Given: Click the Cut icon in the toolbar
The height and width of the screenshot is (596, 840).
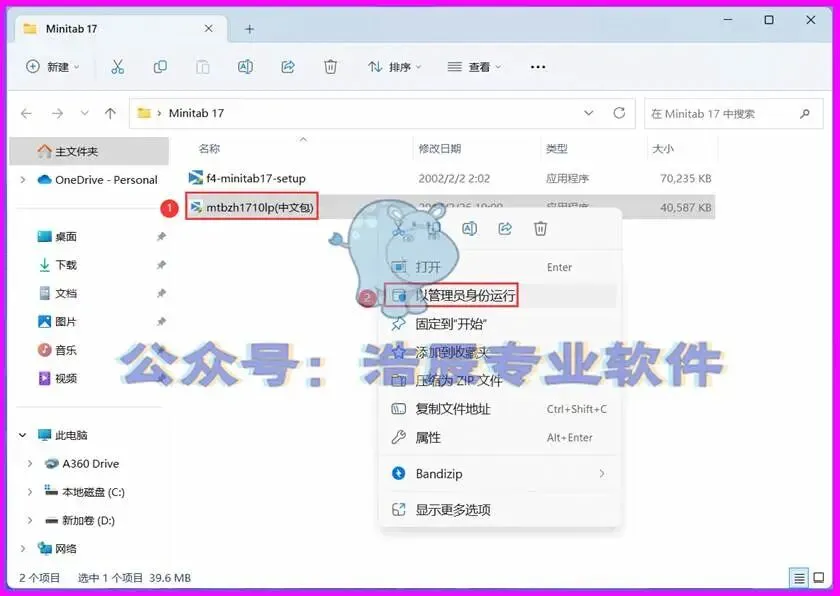Looking at the screenshot, I should click(x=117, y=67).
